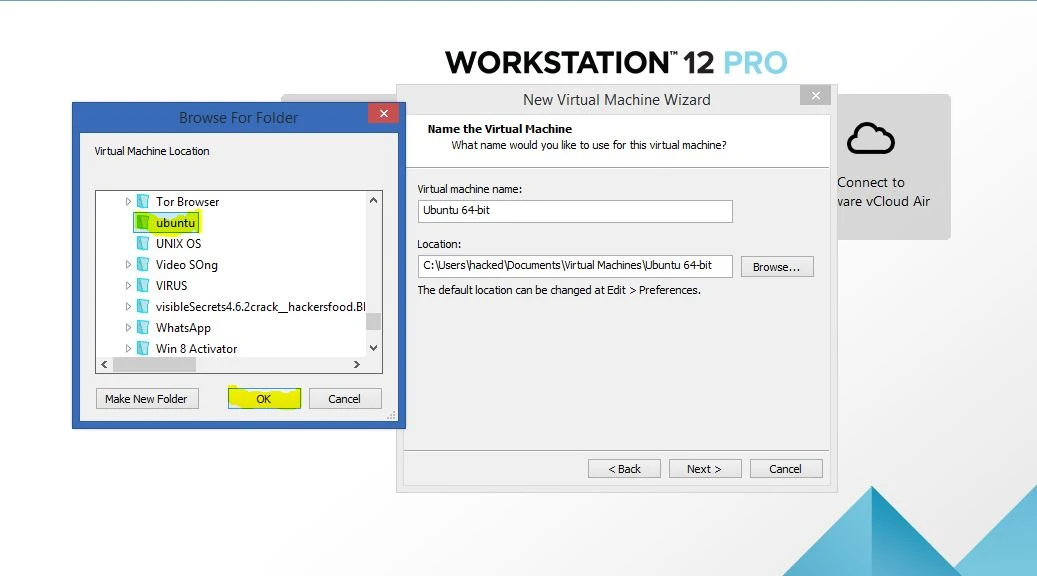Image resolution: width=1037 pixels, height=576 pixels.
Task: Click the cloud icon for vCloud Air
Action: pos(870,138)
